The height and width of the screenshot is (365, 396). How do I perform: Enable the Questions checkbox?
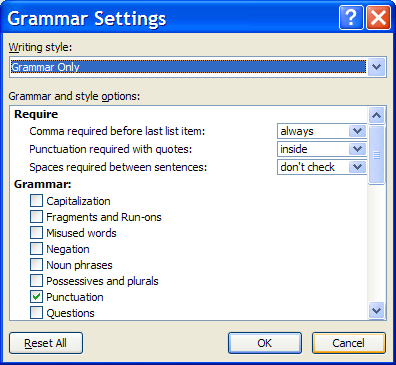tap(36, 313)
